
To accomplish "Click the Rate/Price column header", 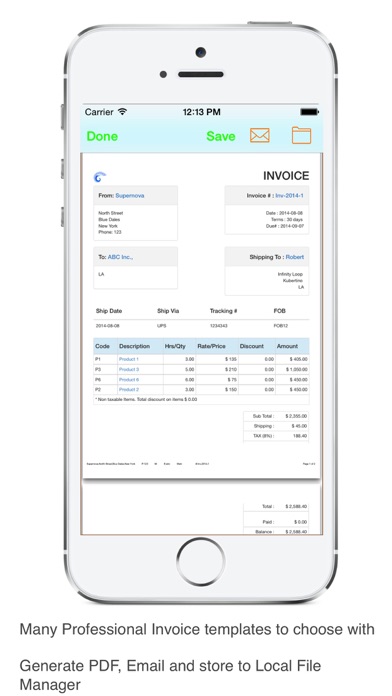I will click(211, 346).
